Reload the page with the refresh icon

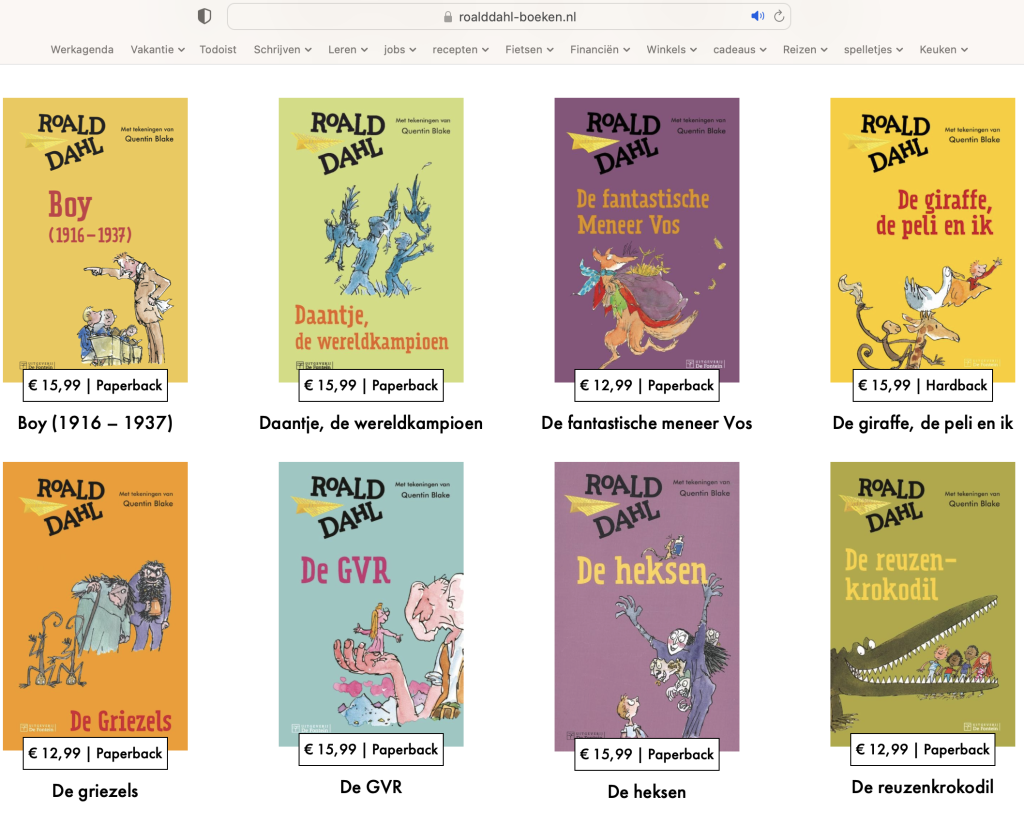779,16
